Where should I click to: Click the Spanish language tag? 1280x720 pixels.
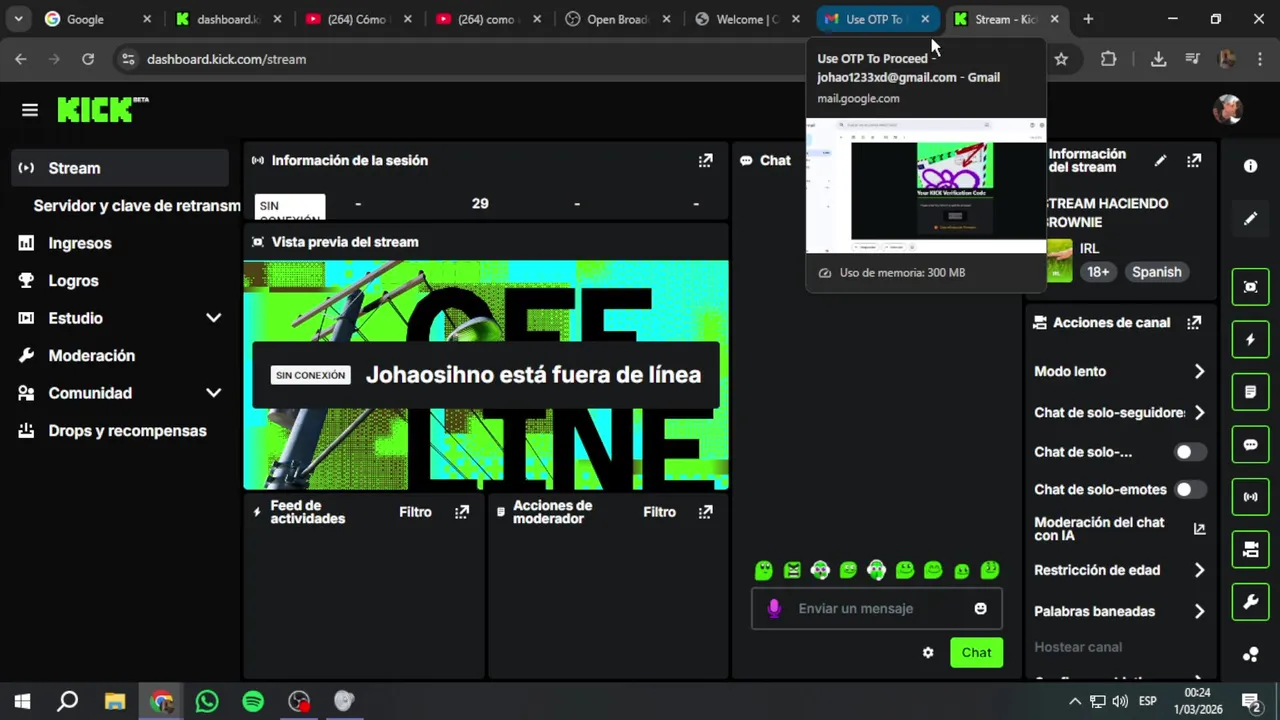[x=1156, y=272]
